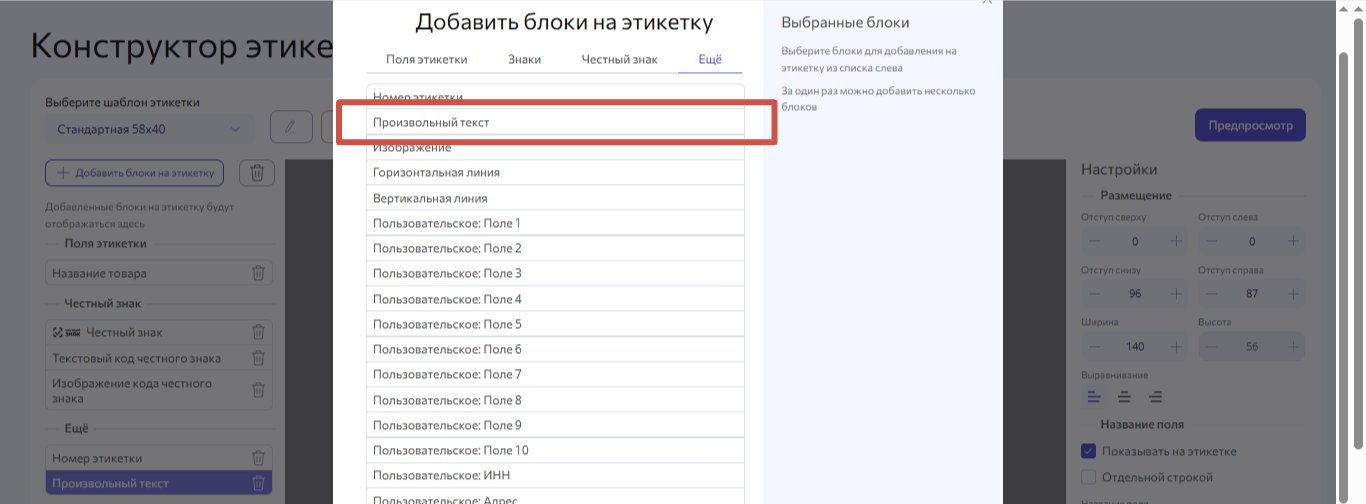Increase Отступ сверху with plus
The image size is (1366, 504).
(x=1176, y=241)
